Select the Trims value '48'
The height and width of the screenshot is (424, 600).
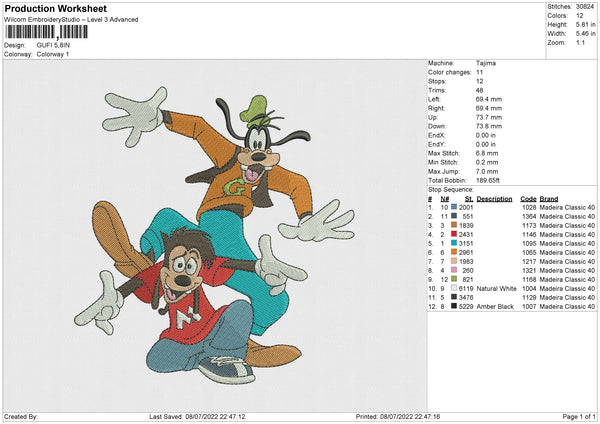pyautogui.click(x=479, y=90)
